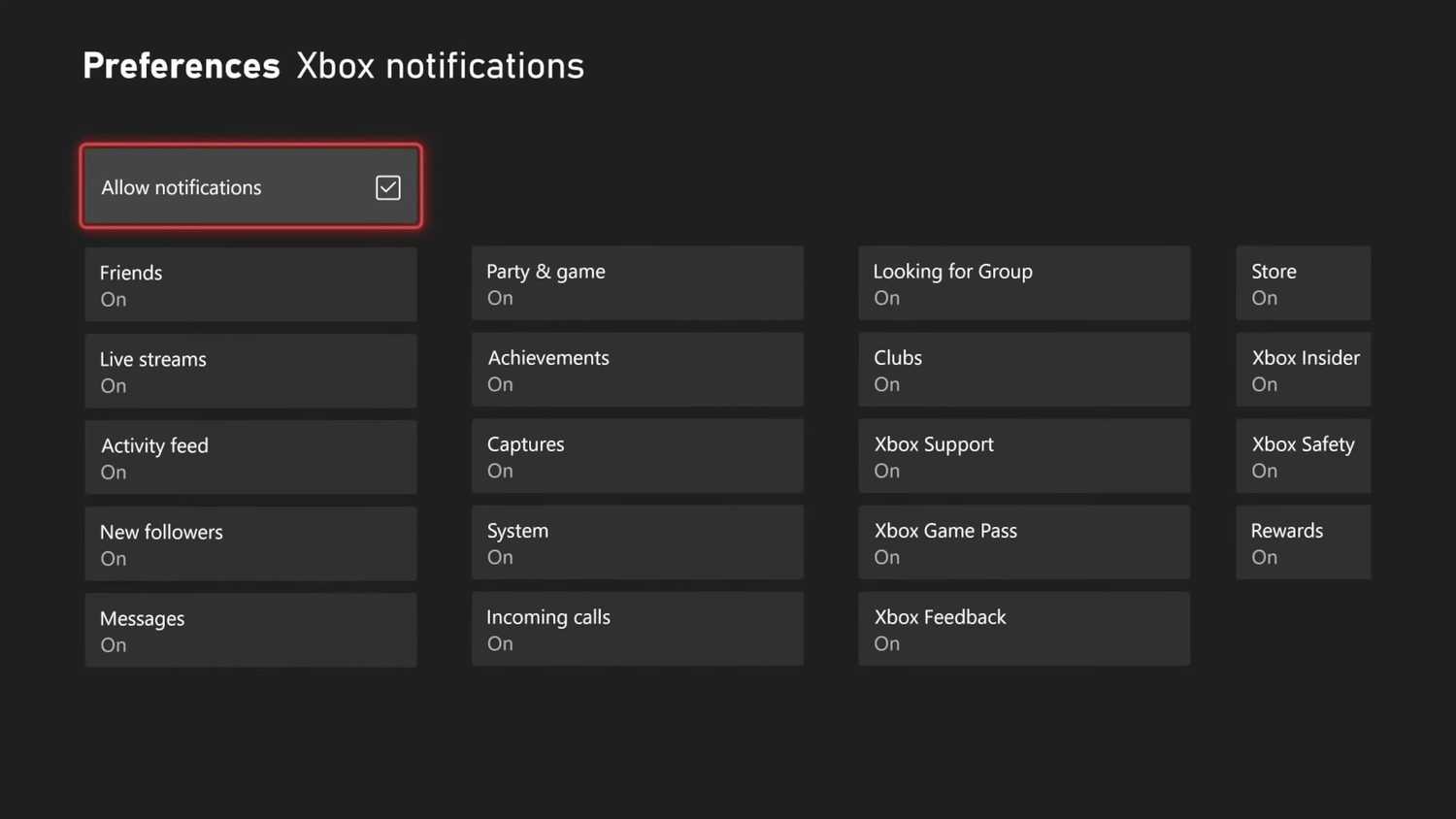Toggle Xbox Feedback notifications off

tap(1023, 628)
